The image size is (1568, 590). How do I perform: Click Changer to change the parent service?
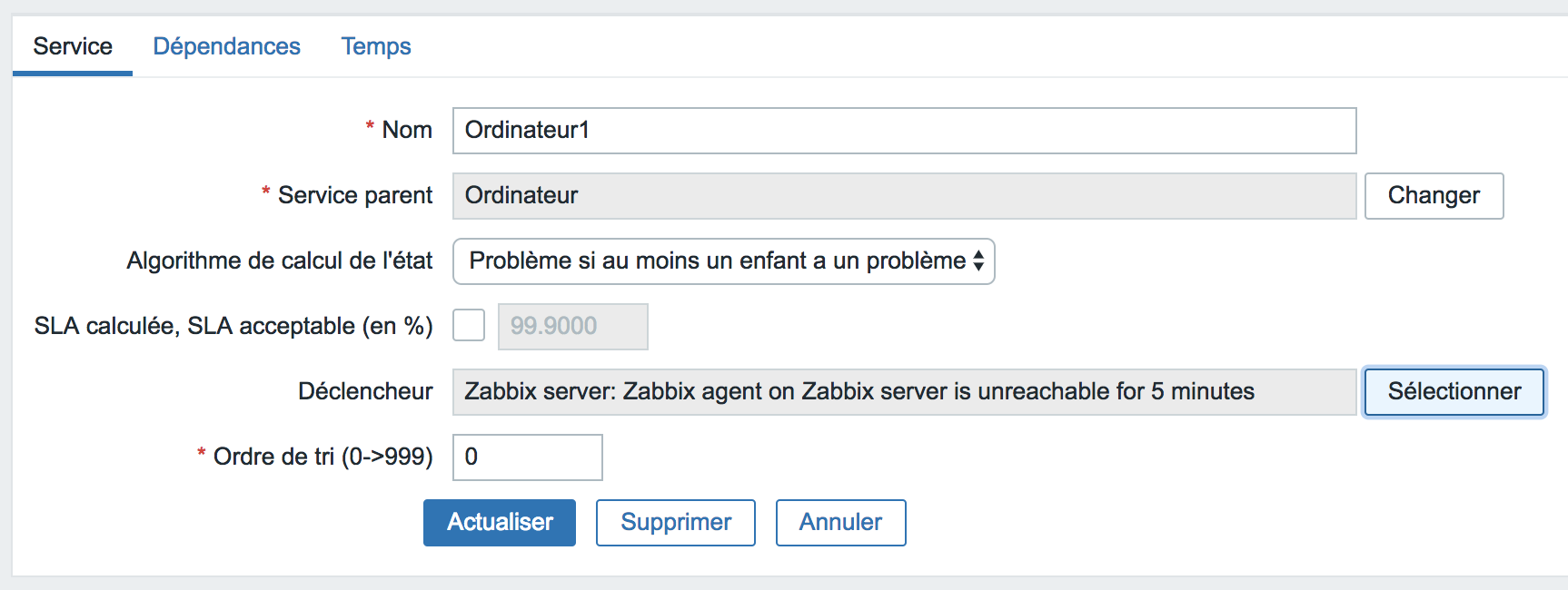[1434, 196]
